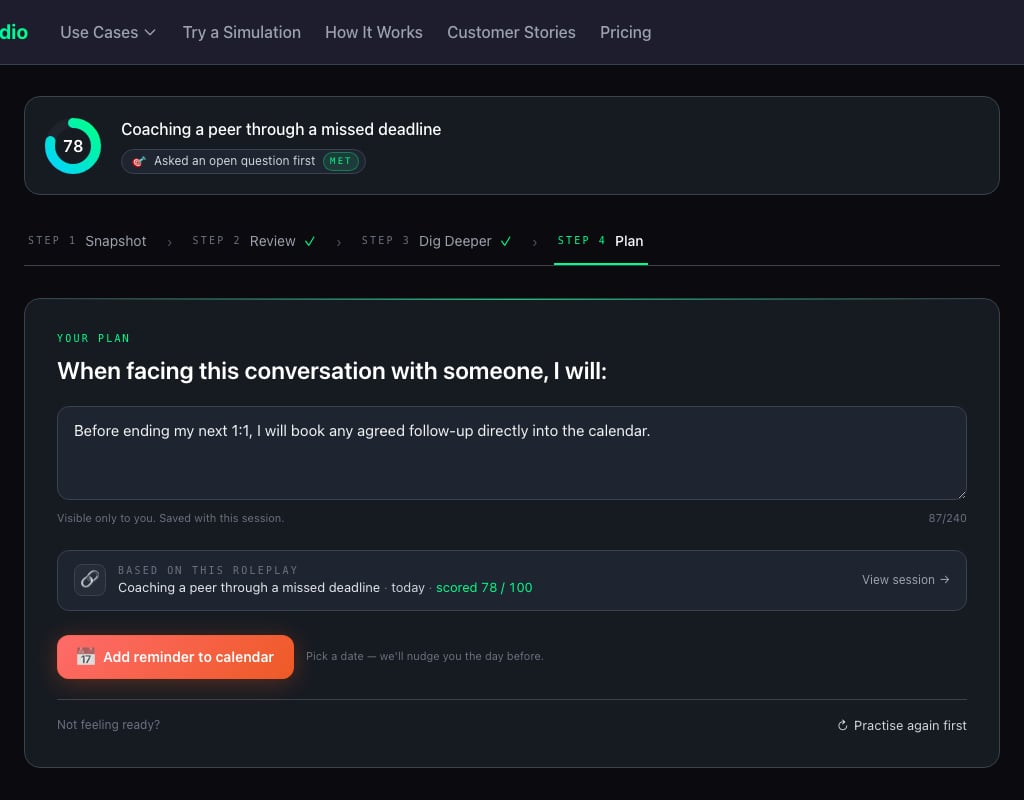Click the Visible only to you note
The height and width of the screenshot is (800, 1024).
170,518
